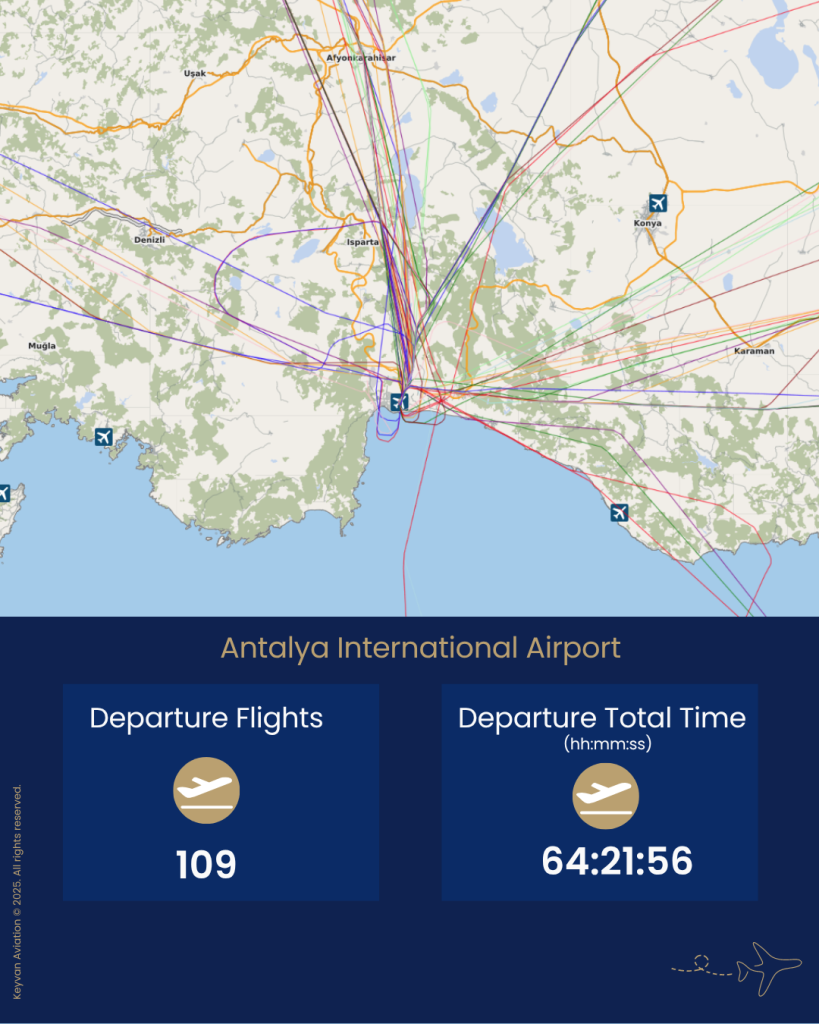
Task: Click the Afyonkarahisar city label
Action: click(361, 58)
